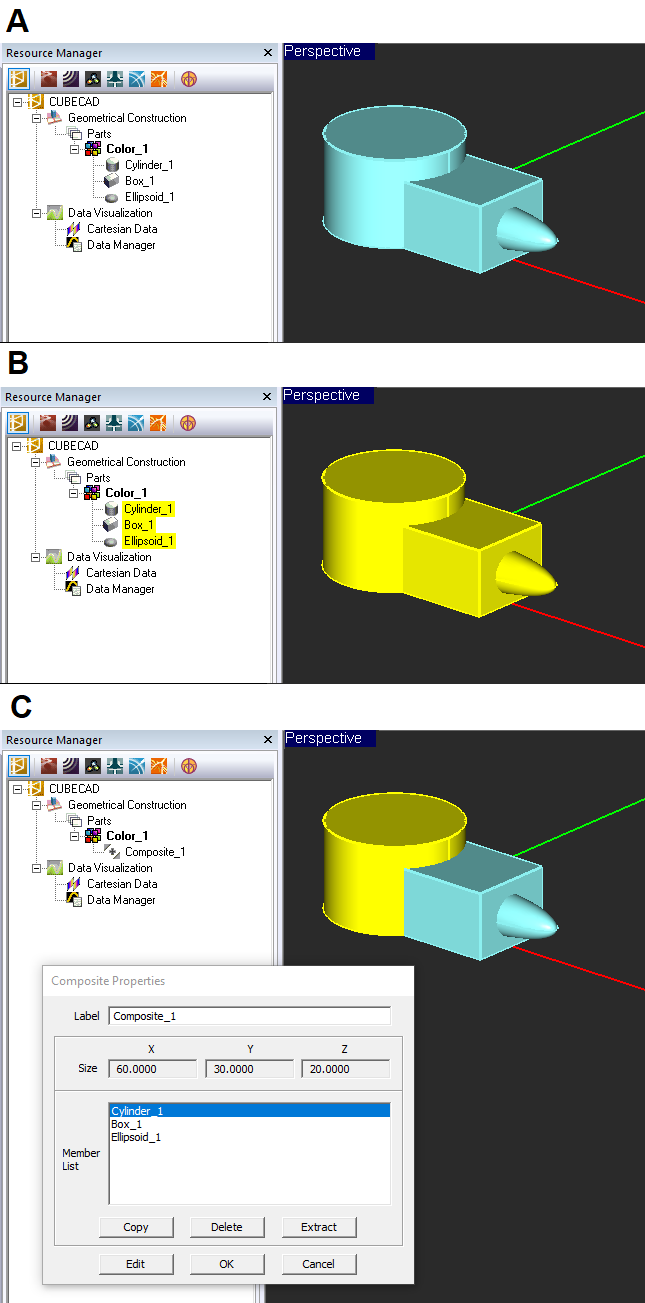Viewport: 645px width, 1303px height.
Task: Collapse Geometrical Construction node in panel A
Action: [35, 118]
